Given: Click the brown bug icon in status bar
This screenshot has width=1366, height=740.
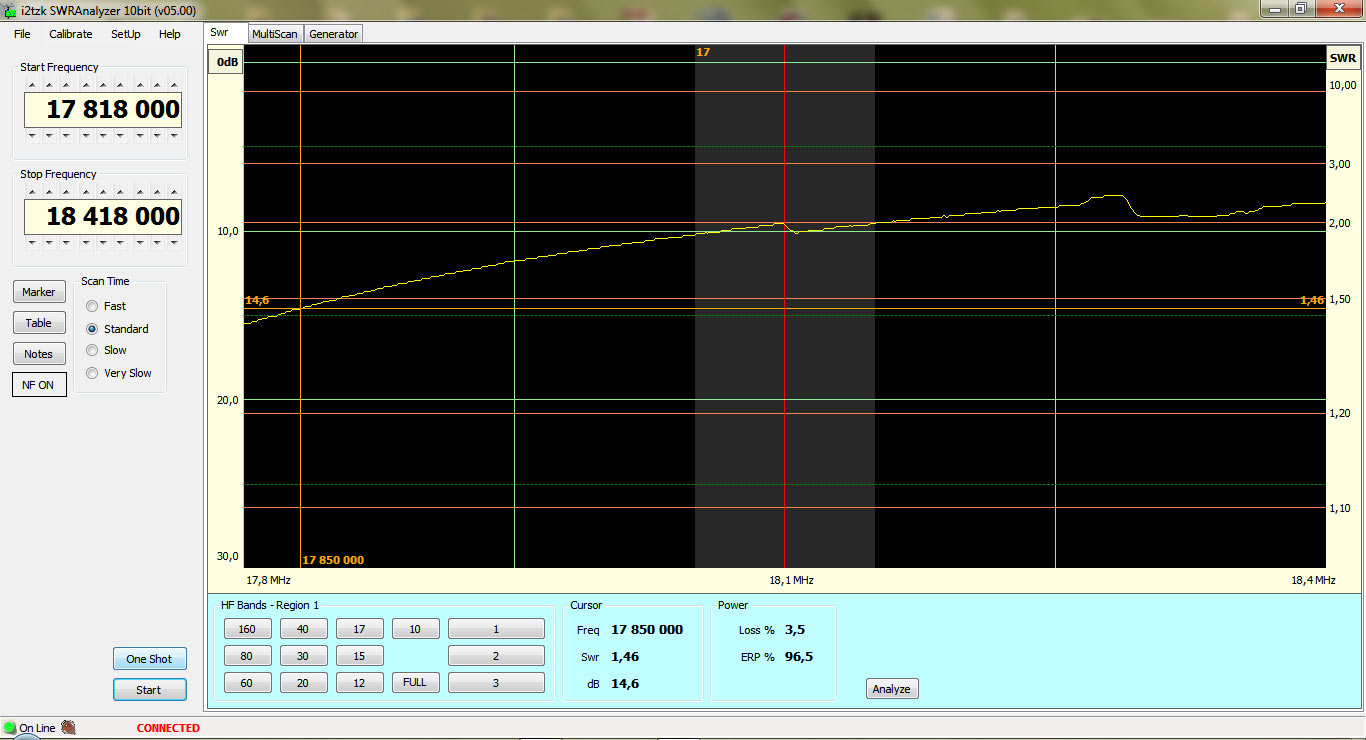Looking at the screenshot, I should click(x=68, y=728).
